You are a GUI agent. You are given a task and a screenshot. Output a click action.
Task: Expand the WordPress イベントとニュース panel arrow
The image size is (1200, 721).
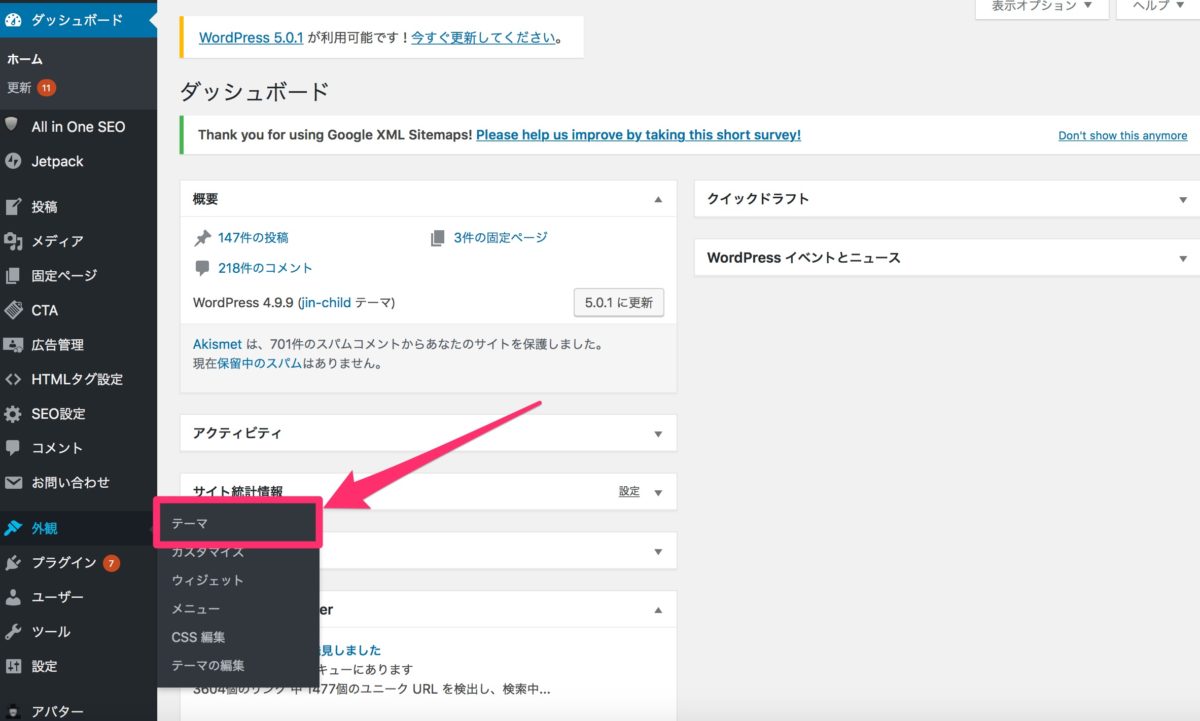pos(1183,258)
